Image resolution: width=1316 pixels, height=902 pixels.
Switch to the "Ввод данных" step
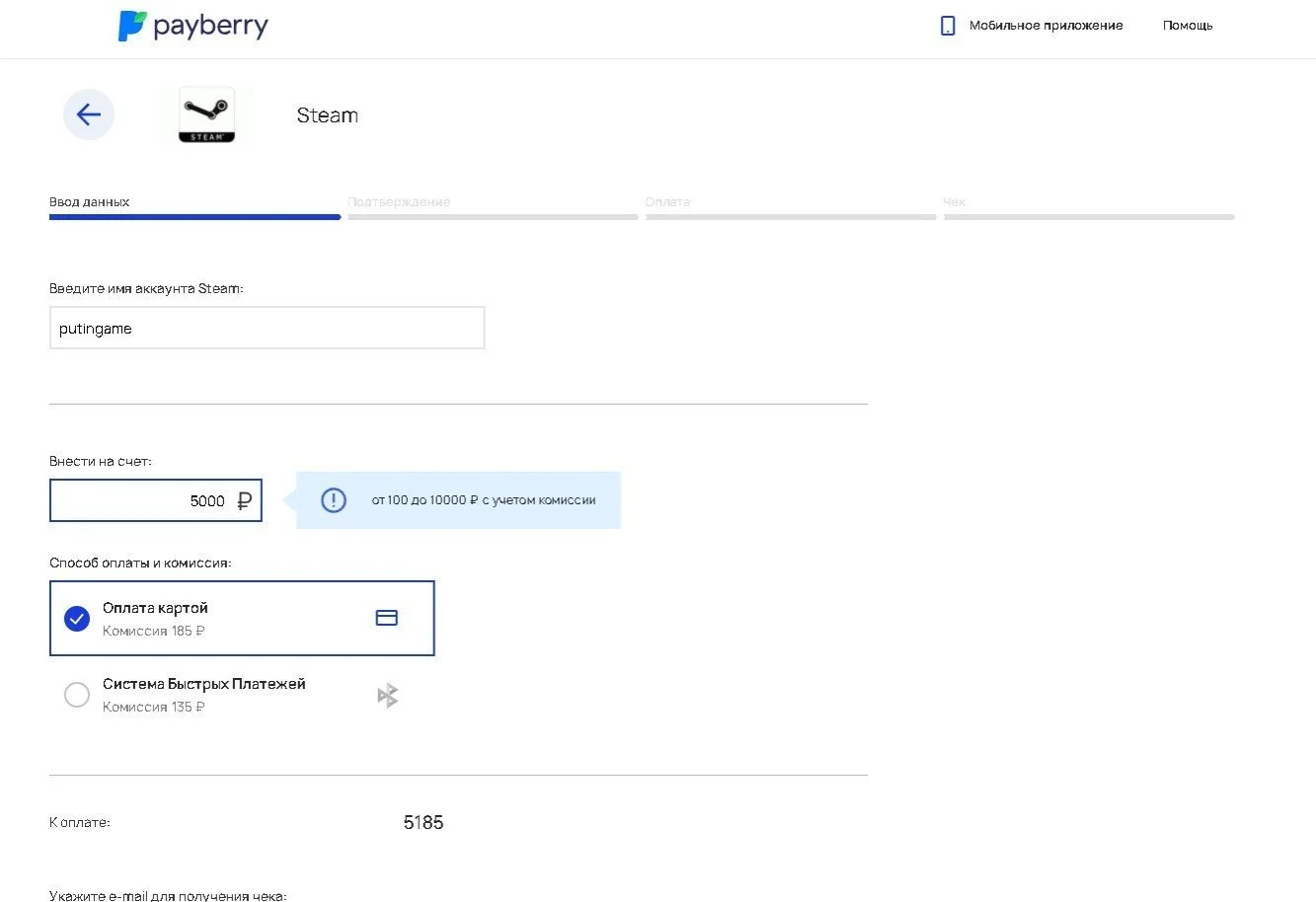(194, 207)
